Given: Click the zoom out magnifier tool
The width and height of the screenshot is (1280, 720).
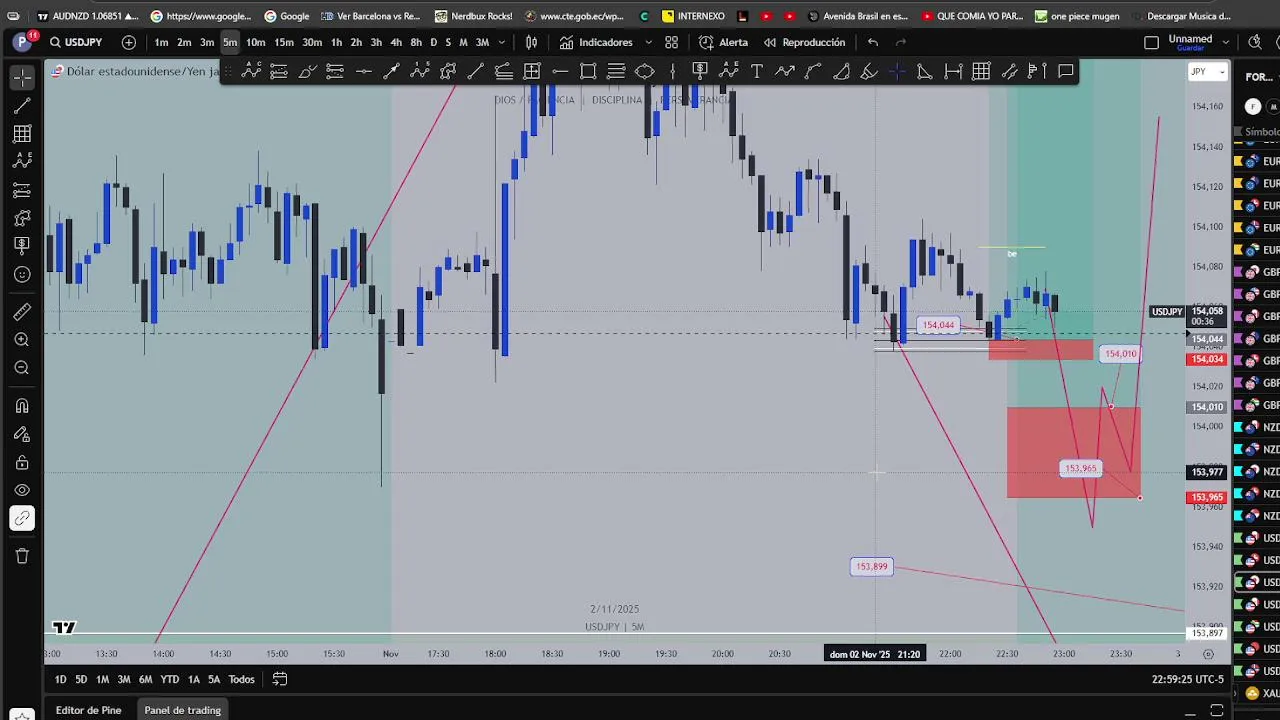Looking at the screenshot, I should (x=22, y=368).
